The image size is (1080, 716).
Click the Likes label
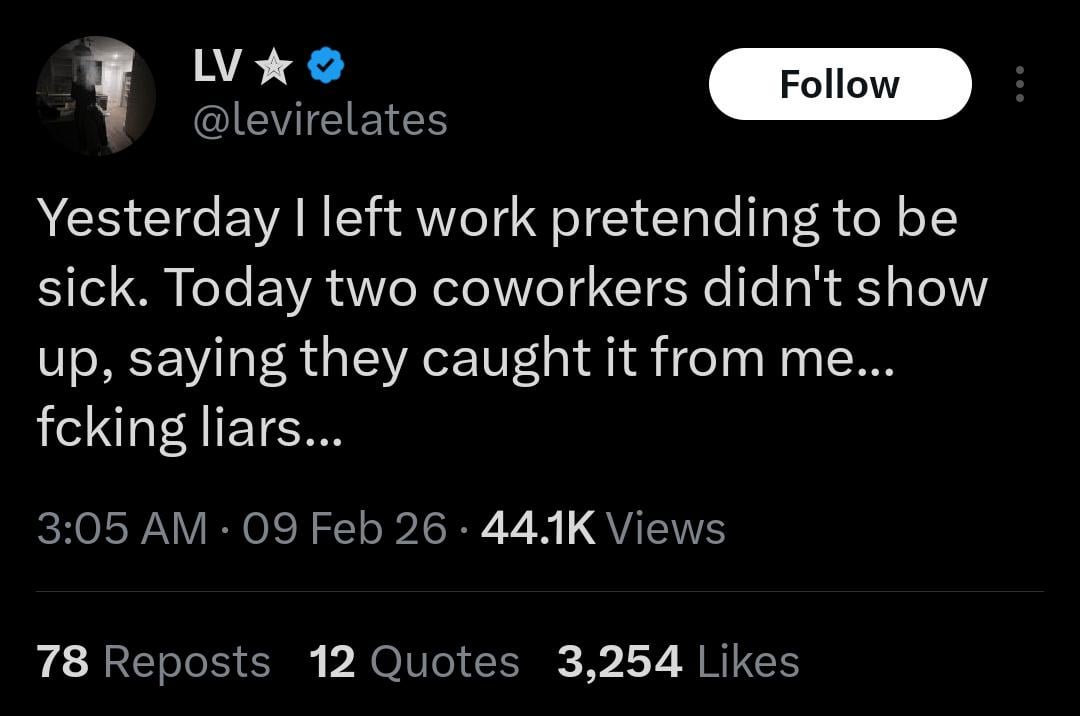click(x=747, y=662)
